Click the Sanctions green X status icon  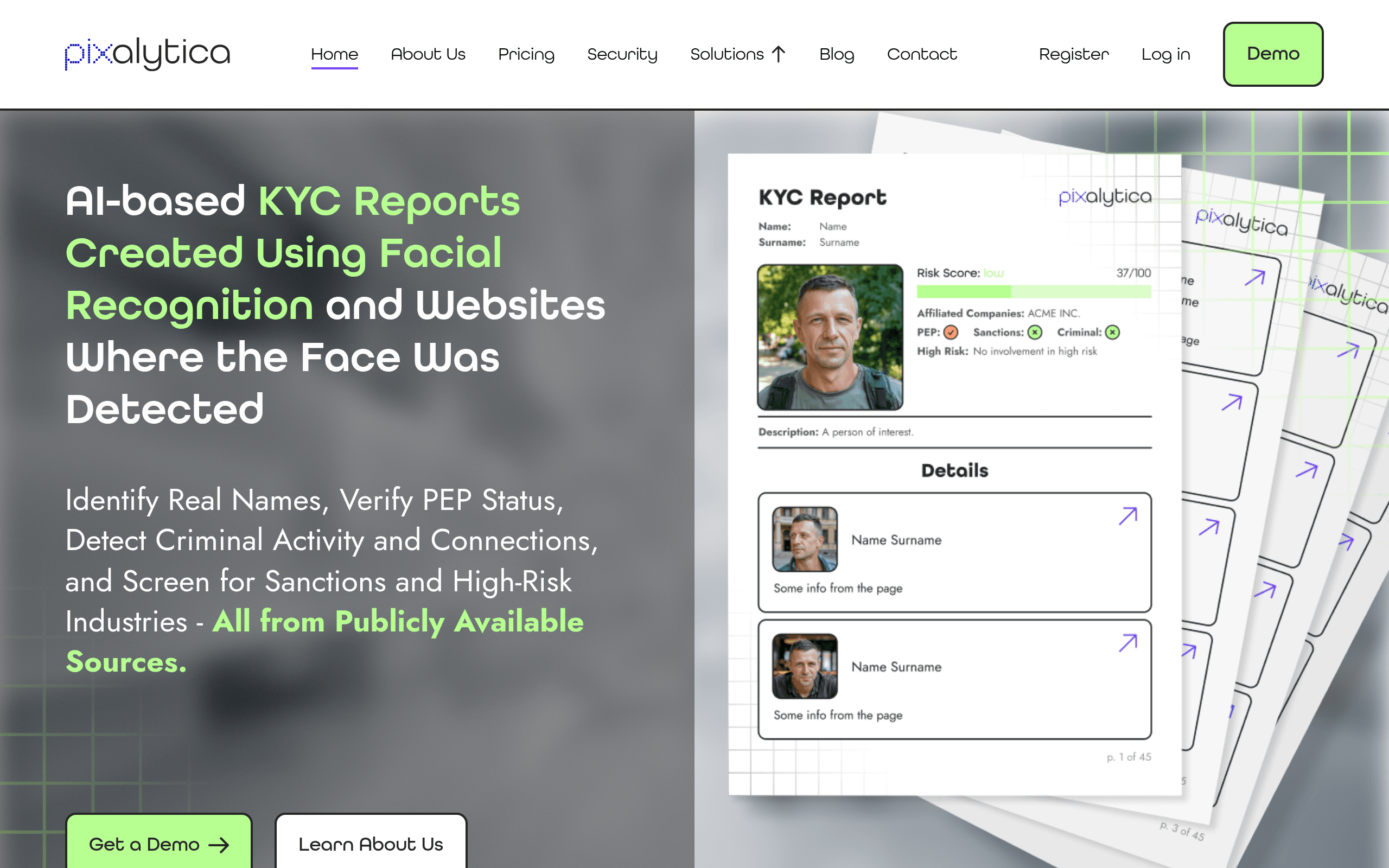tap(1035, 333)
